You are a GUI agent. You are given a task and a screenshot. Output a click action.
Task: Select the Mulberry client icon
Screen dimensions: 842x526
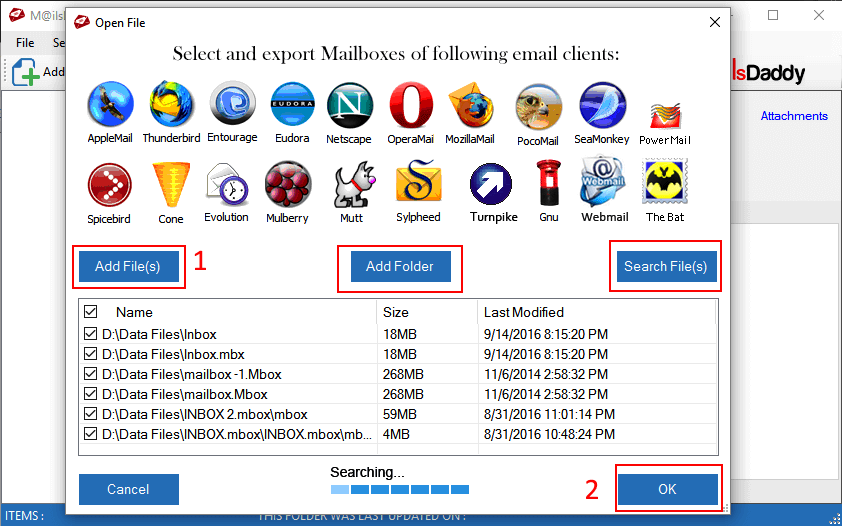[288, 185]
